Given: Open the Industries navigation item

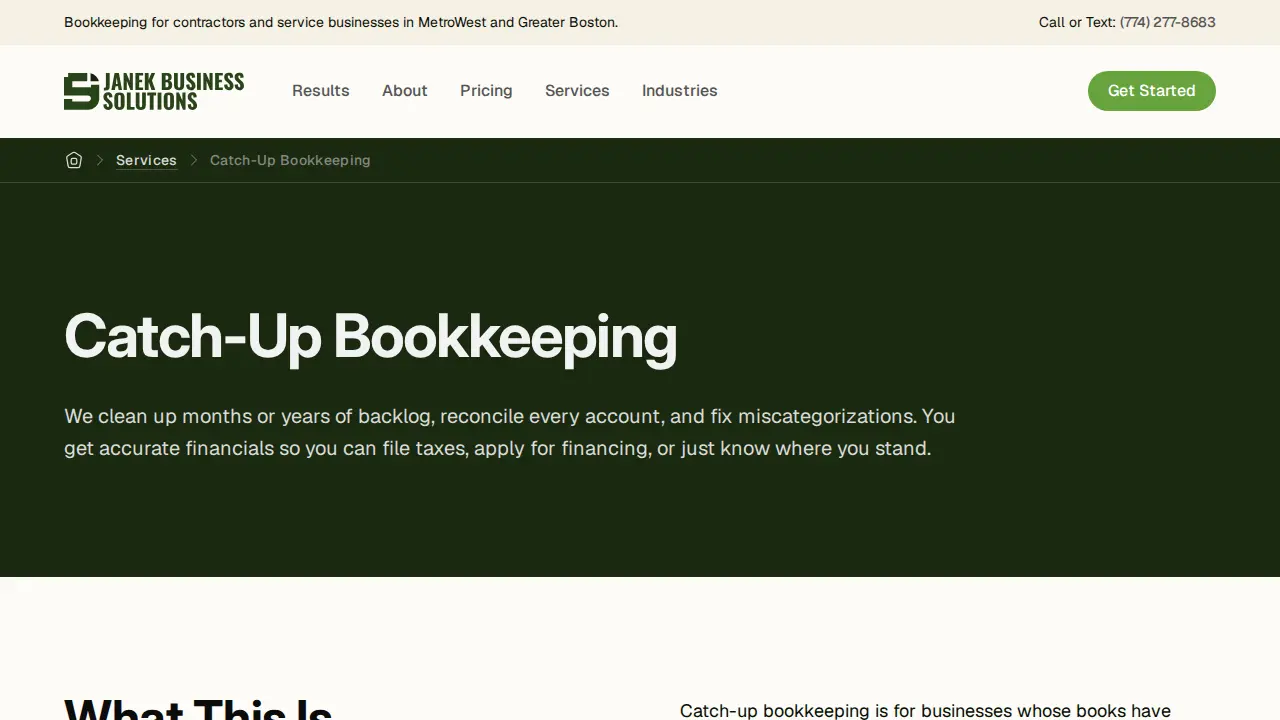Looking at the screenshot, I should pos(680,91).
